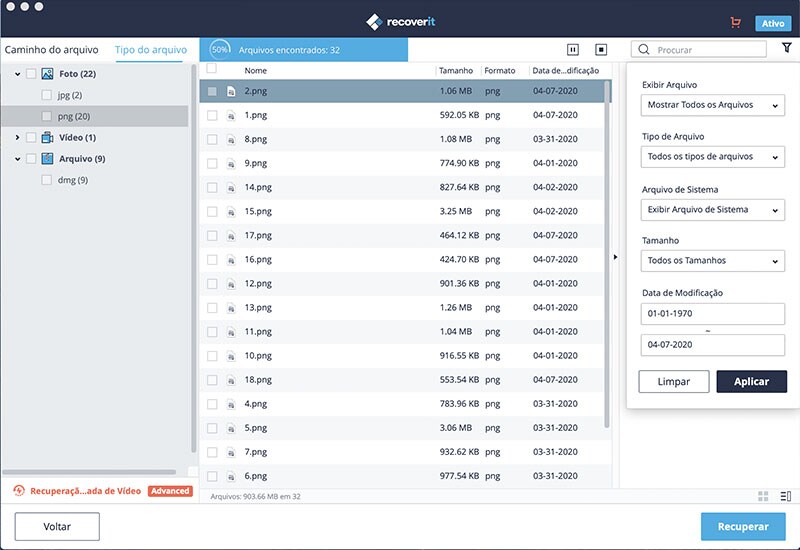Switch to thumbnail grid view
Viewport: 800px width, 550px height.
[763, 496]
